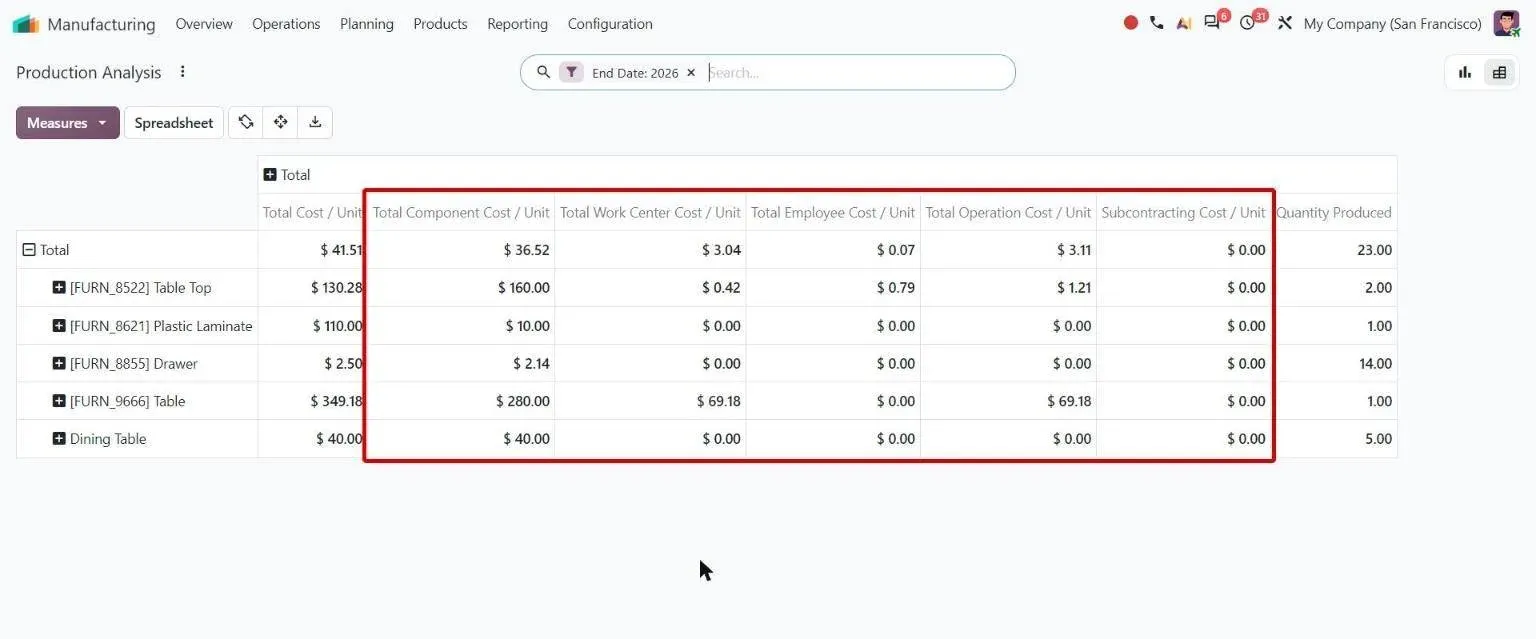Open the Reporting menu
The image size is (1536, 639).
tap(517, 24)
